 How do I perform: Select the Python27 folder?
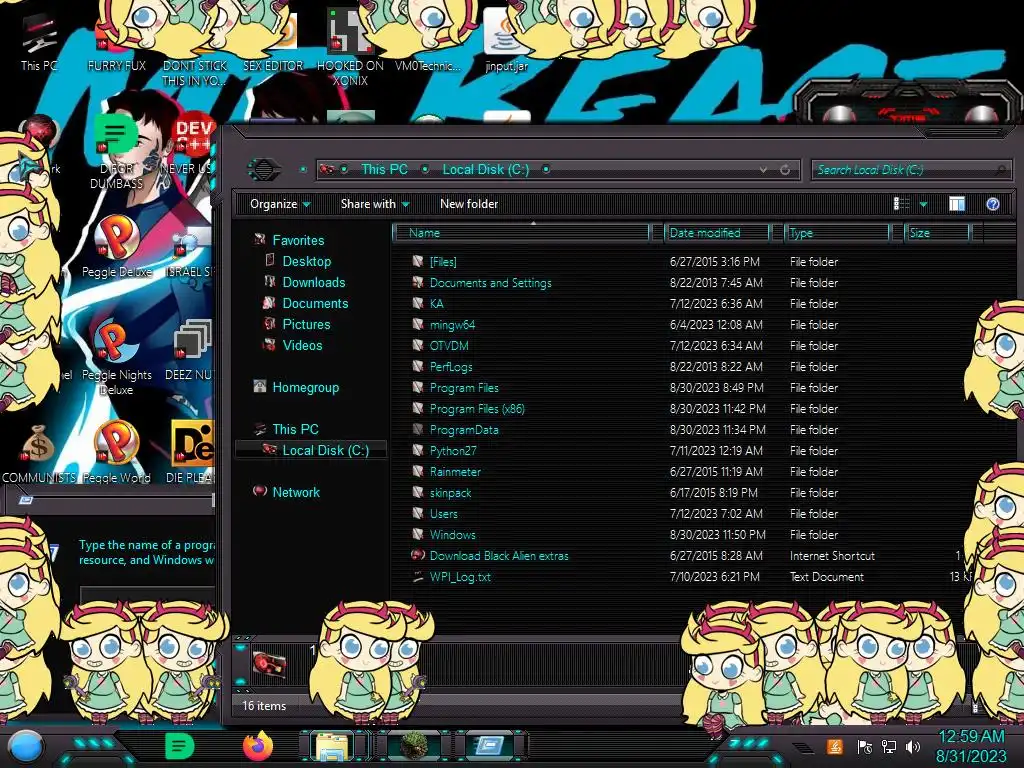click(453, 451)
